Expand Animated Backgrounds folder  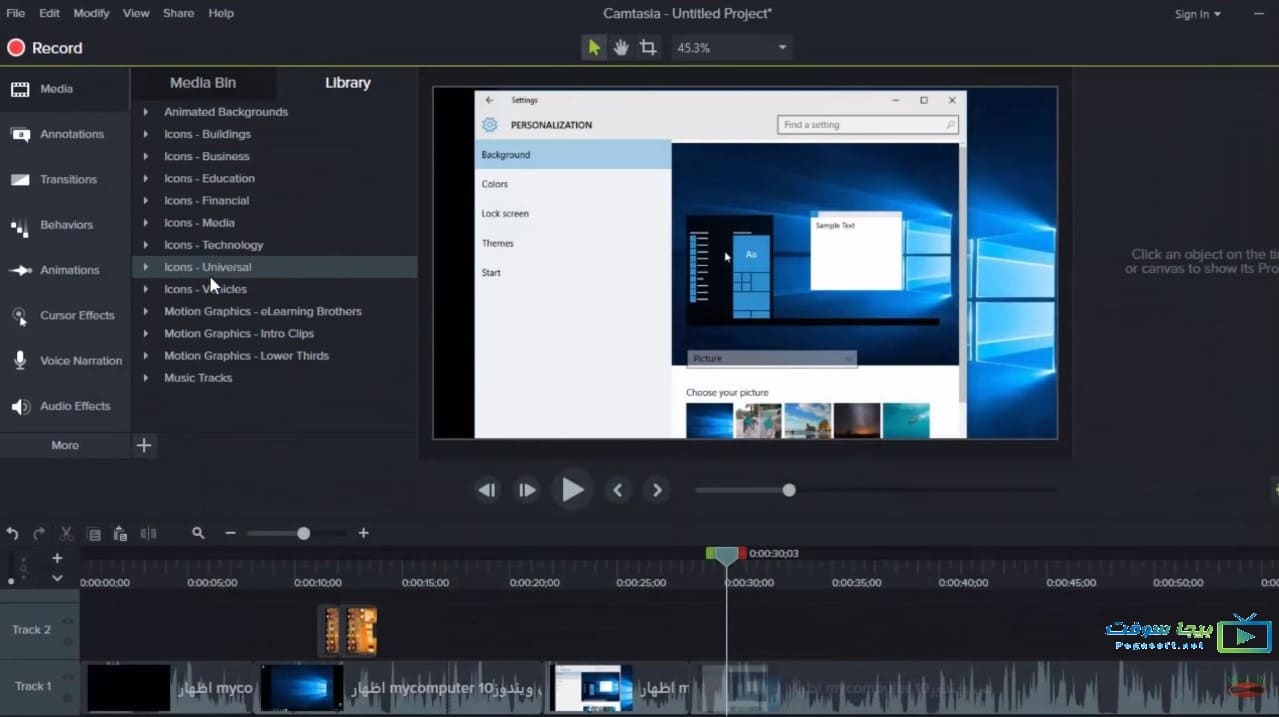click(146, 112)
